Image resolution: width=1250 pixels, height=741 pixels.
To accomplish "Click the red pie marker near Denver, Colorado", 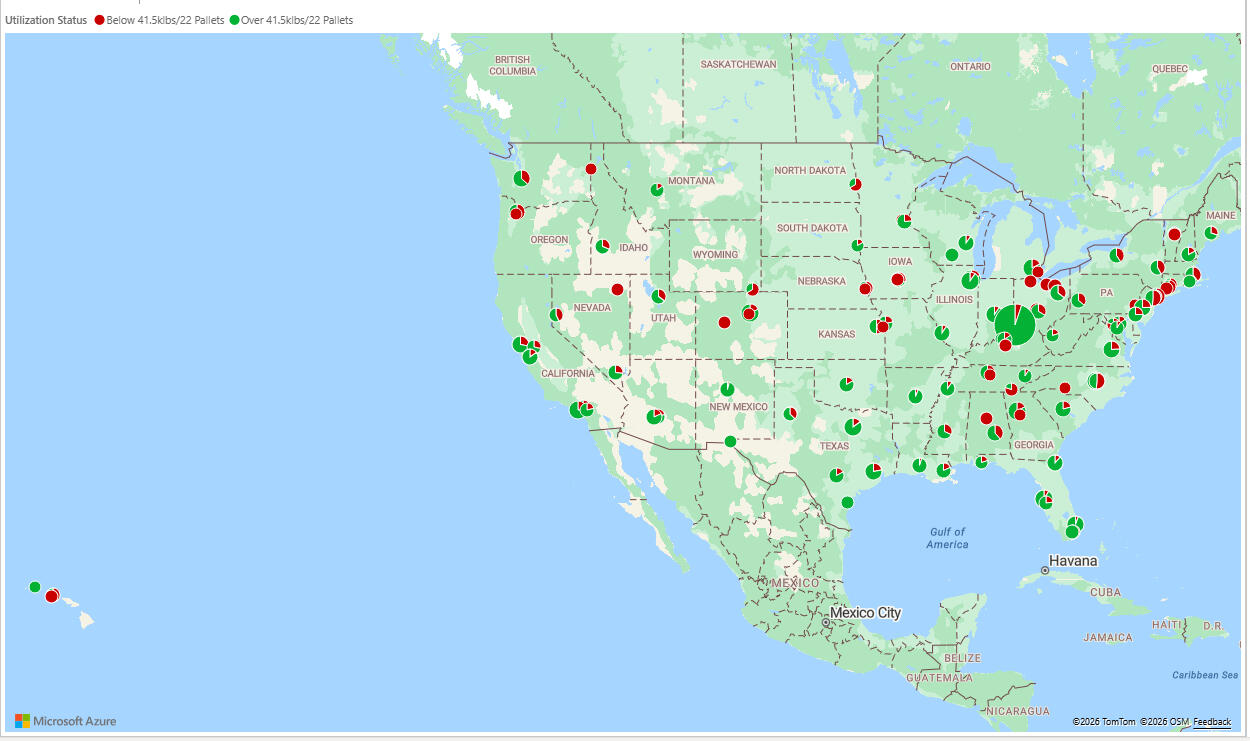I will pos(751,313).
